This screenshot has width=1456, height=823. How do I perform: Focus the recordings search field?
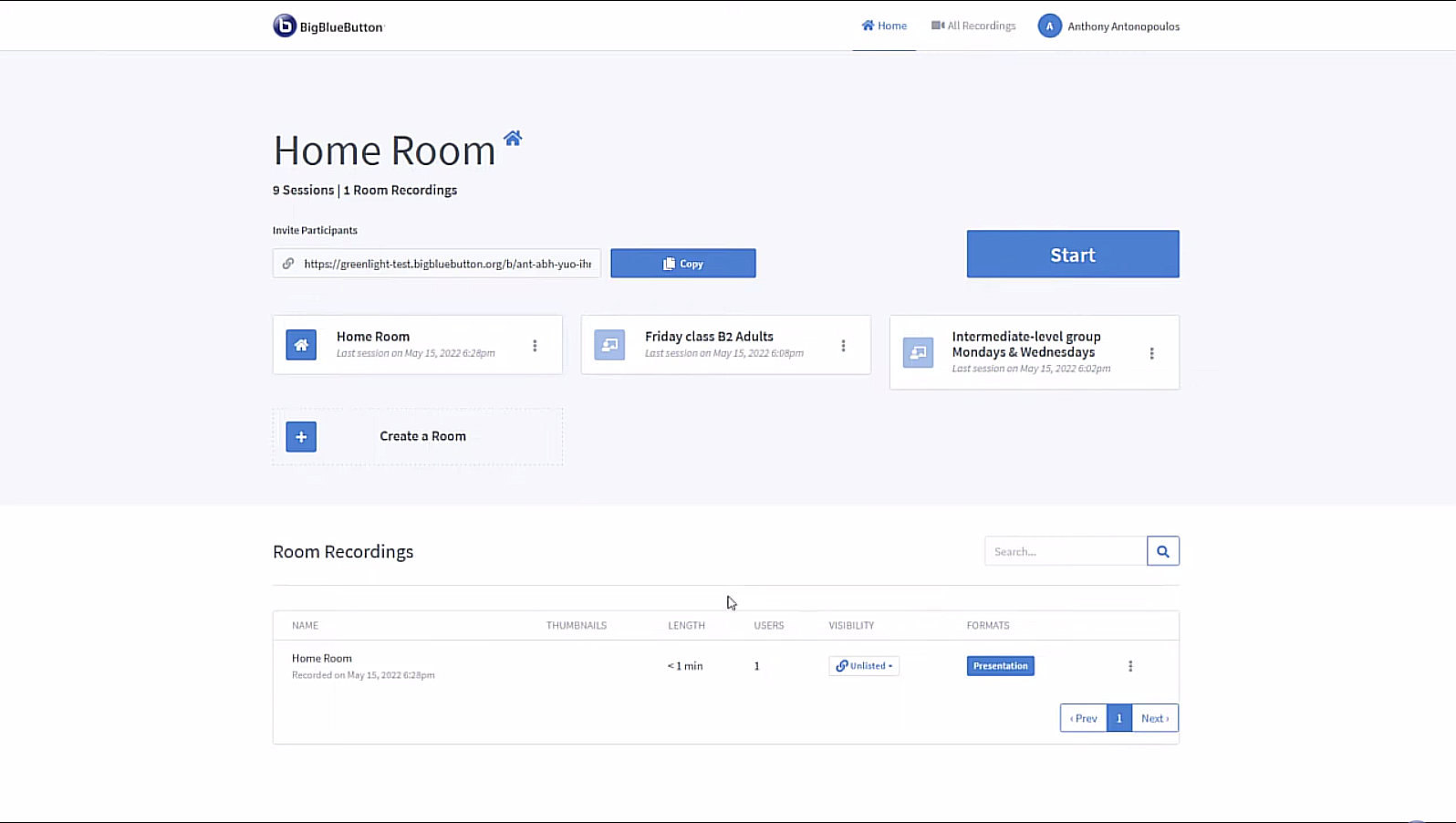click(1066, 551)
